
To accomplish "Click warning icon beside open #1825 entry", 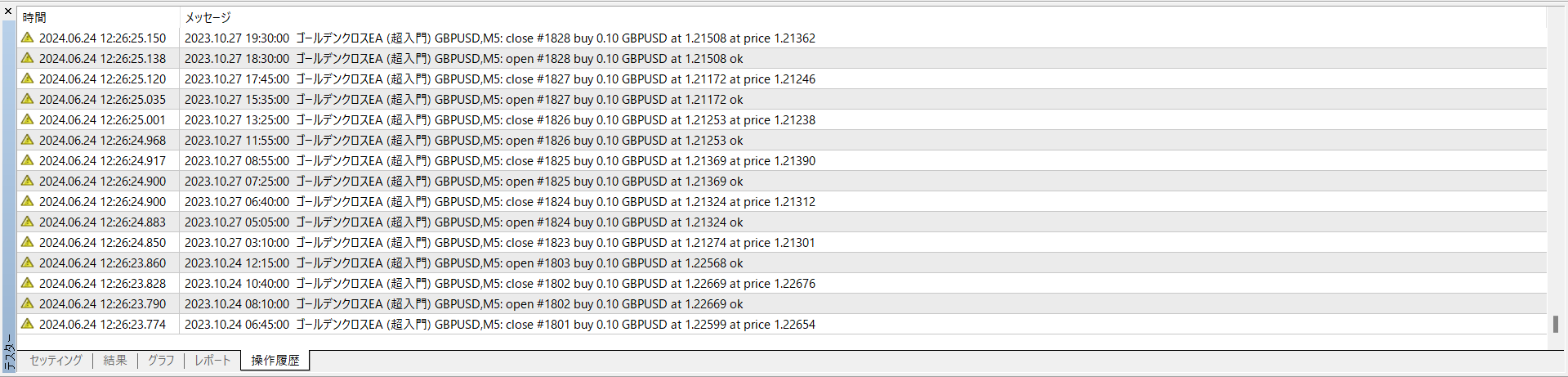I will [27, 181].
